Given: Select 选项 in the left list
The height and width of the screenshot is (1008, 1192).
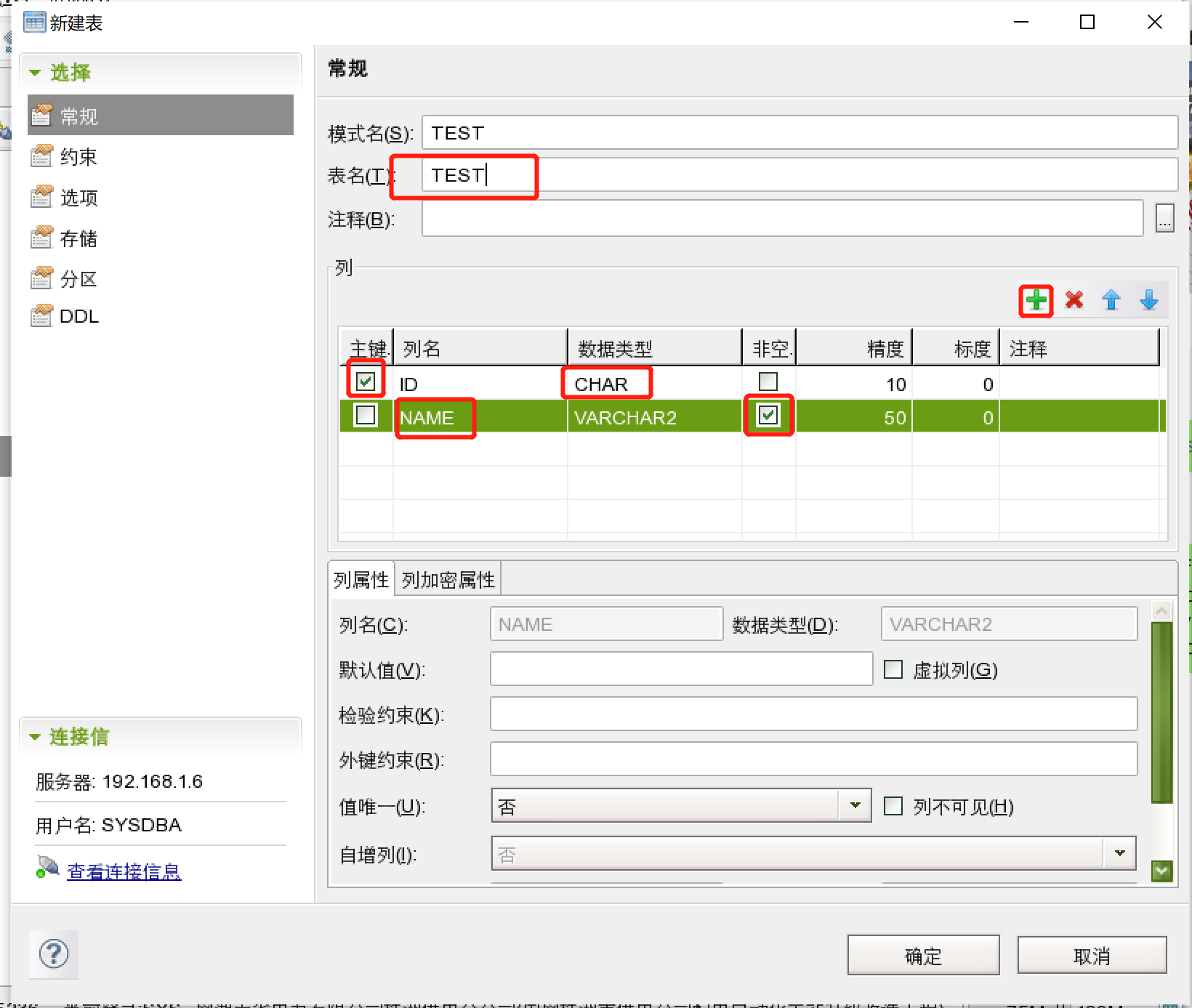Looking at the screenshot, I should (x=78, y=198).
